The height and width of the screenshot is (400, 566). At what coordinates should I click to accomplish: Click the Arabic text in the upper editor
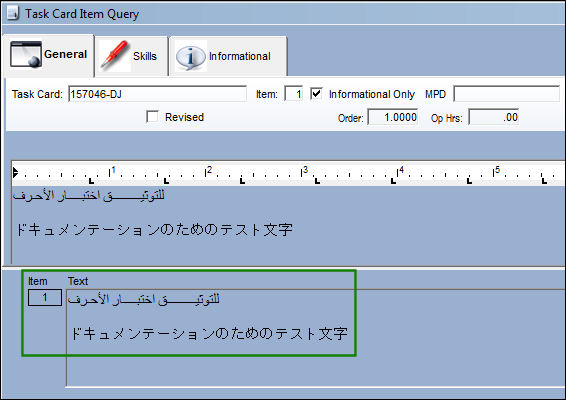click(89, 195)
